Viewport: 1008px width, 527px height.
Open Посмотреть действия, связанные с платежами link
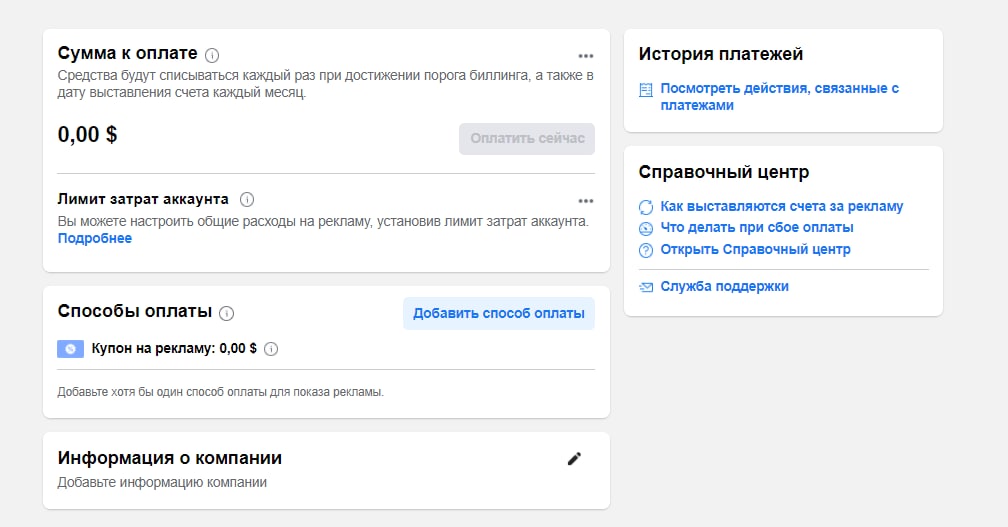pos(780,97)
